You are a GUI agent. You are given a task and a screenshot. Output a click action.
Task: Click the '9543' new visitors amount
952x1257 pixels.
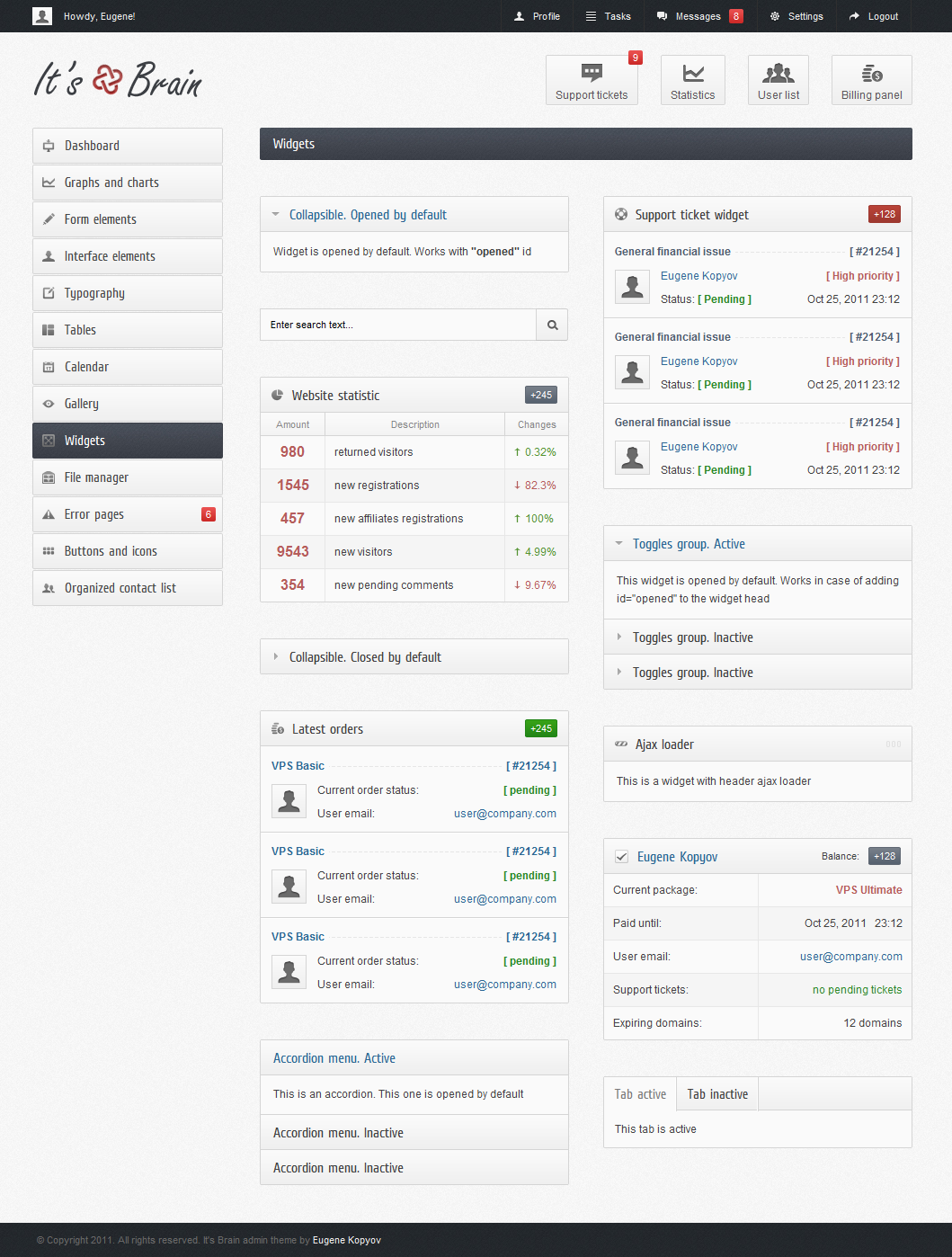(x=293, y=552)
